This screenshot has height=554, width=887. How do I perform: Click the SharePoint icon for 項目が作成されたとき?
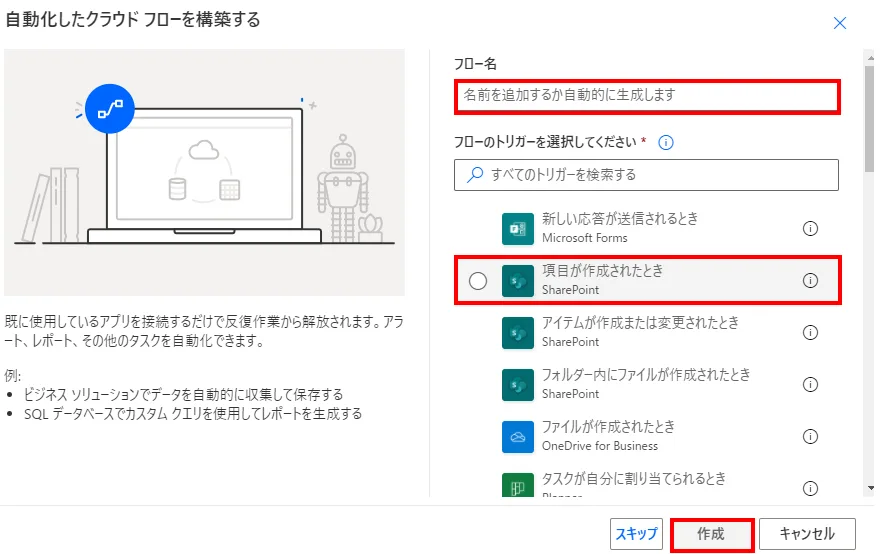click(x=518, y=281)
